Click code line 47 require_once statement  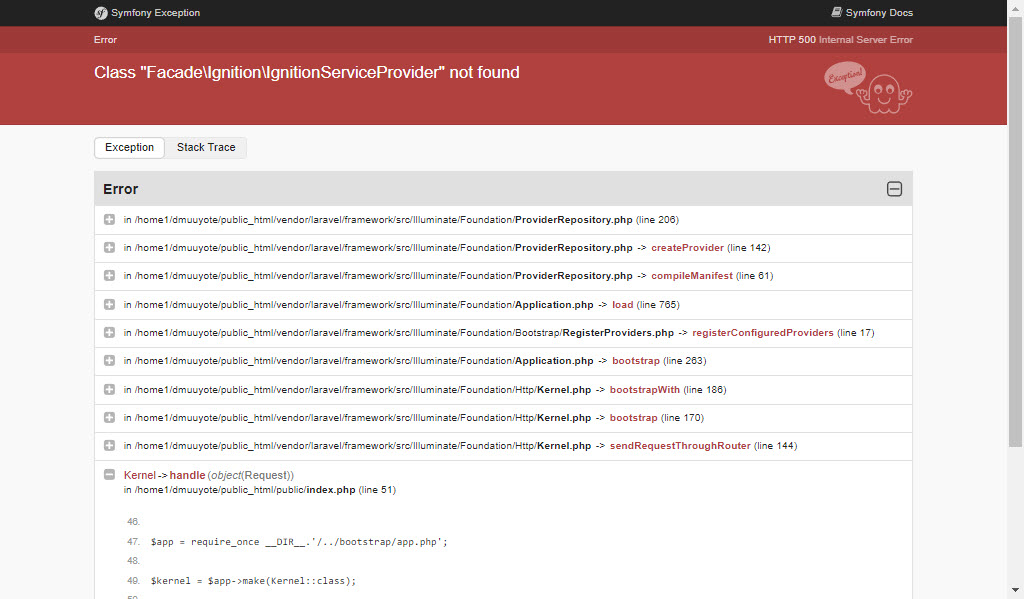click(x=299, y=542)
